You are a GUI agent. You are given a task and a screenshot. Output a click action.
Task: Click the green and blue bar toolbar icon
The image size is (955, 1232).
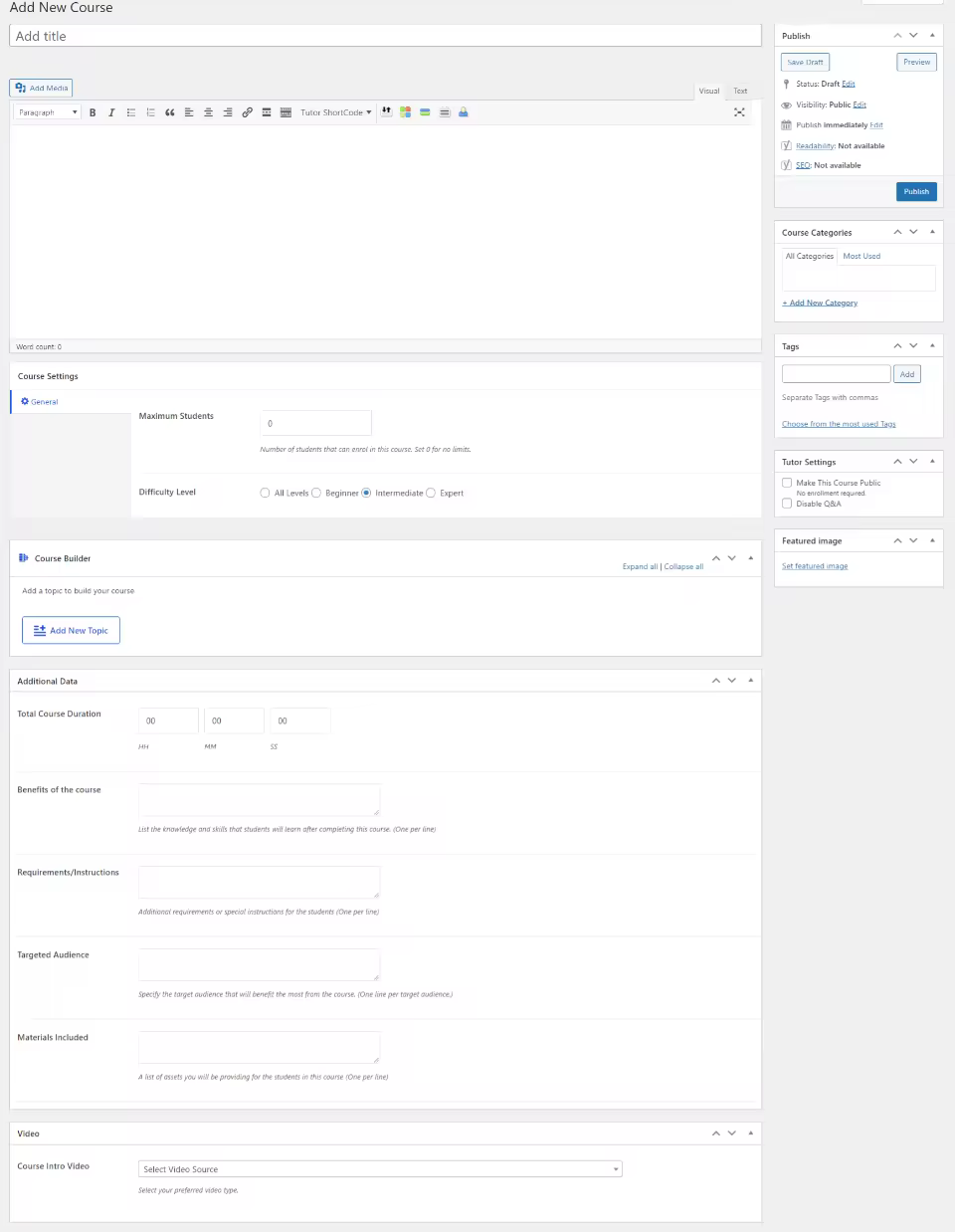[x=425, y=112]
